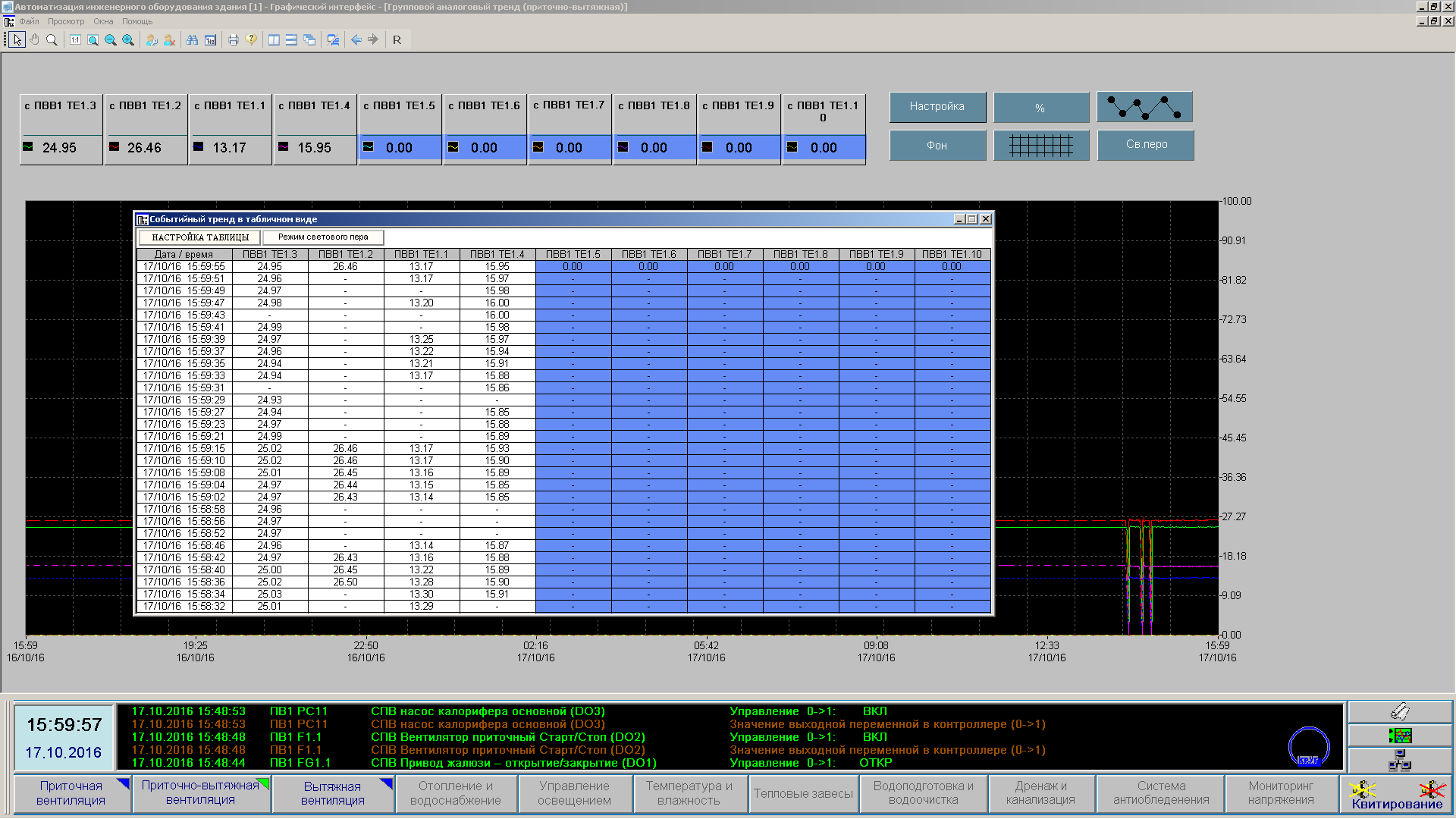Click the binoculars search icon
This screenshot has height=819, width=1456.
click(192, 40)
